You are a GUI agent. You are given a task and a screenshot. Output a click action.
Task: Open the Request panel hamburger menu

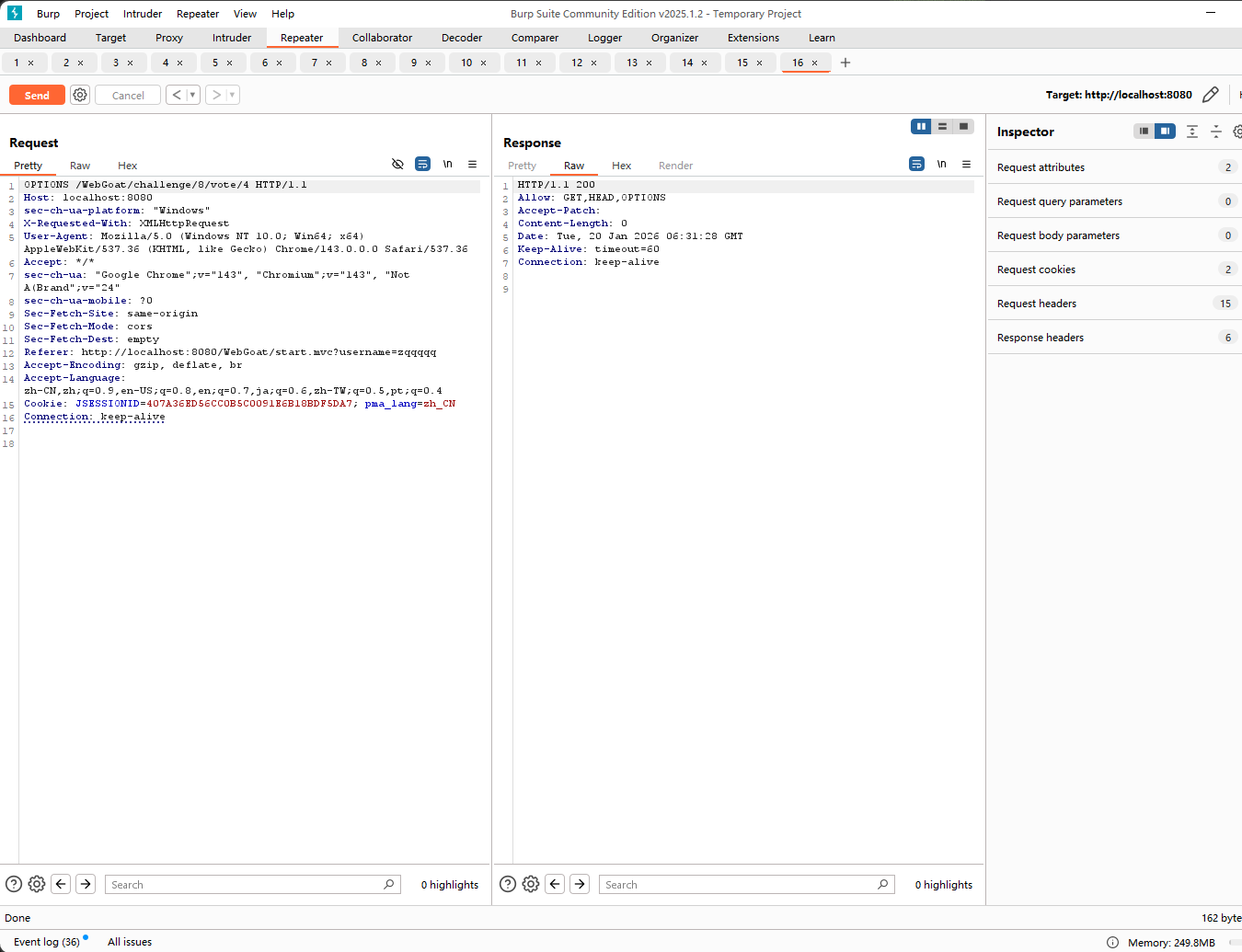pos(472,165)
